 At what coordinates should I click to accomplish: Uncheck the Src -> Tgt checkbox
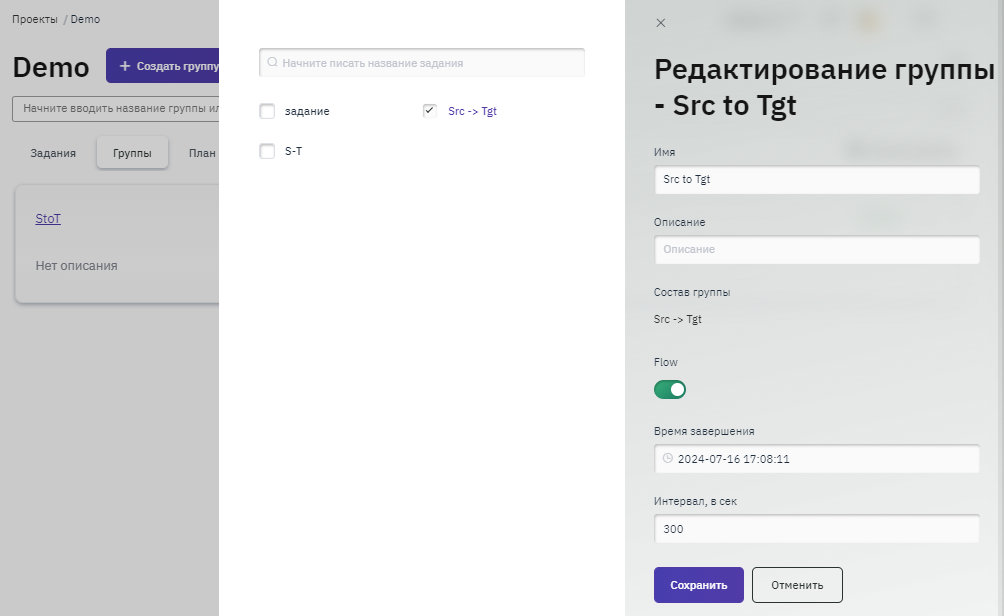pos(430,111)
